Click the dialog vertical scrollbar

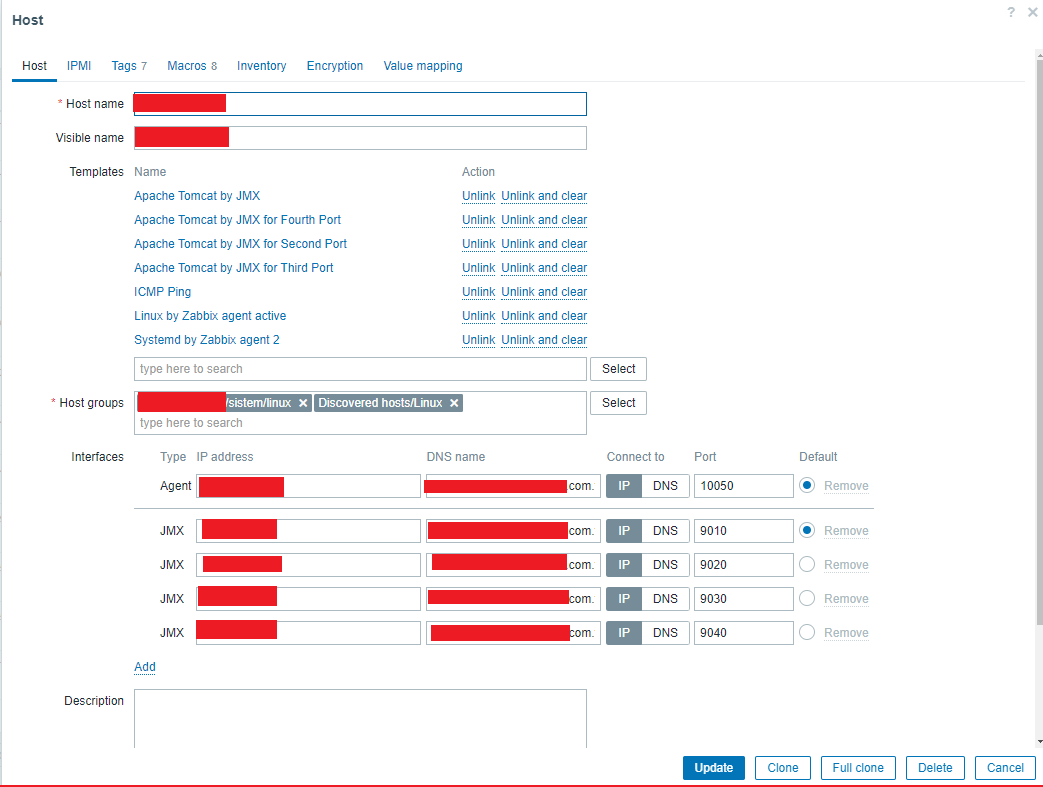(1039, 343)
